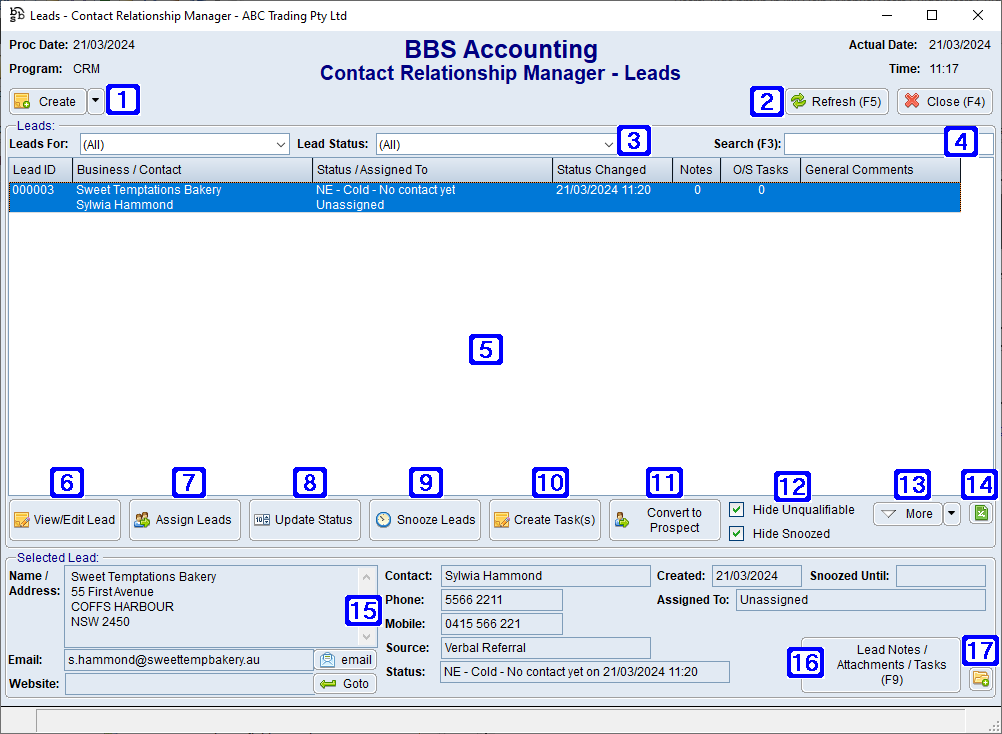This screenshot has width=1002, height=734.
Task: Open Lead Notes / Attachments / Tasks
Action: pos(880,664)
